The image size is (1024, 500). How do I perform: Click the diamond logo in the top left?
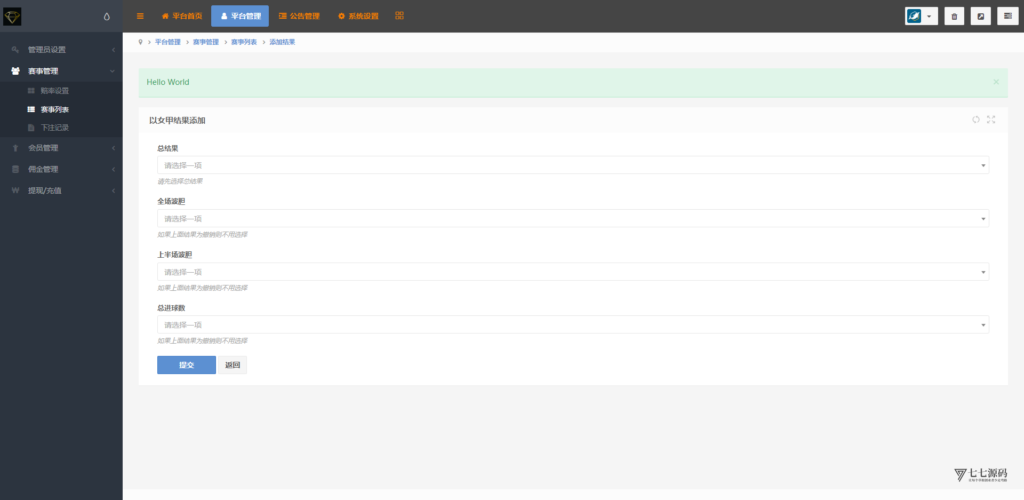coord(12,16)
